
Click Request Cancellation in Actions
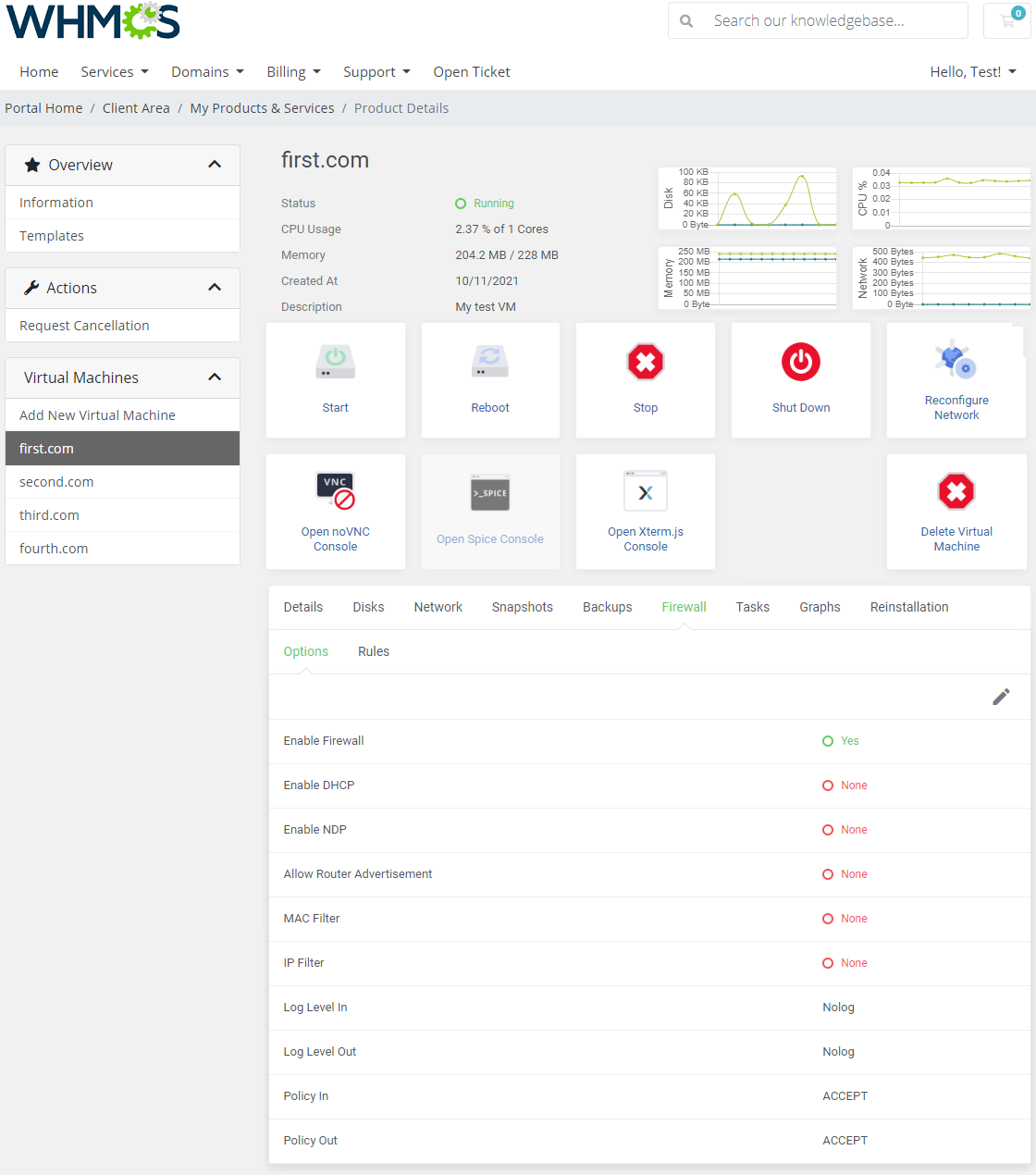point(122,326)
